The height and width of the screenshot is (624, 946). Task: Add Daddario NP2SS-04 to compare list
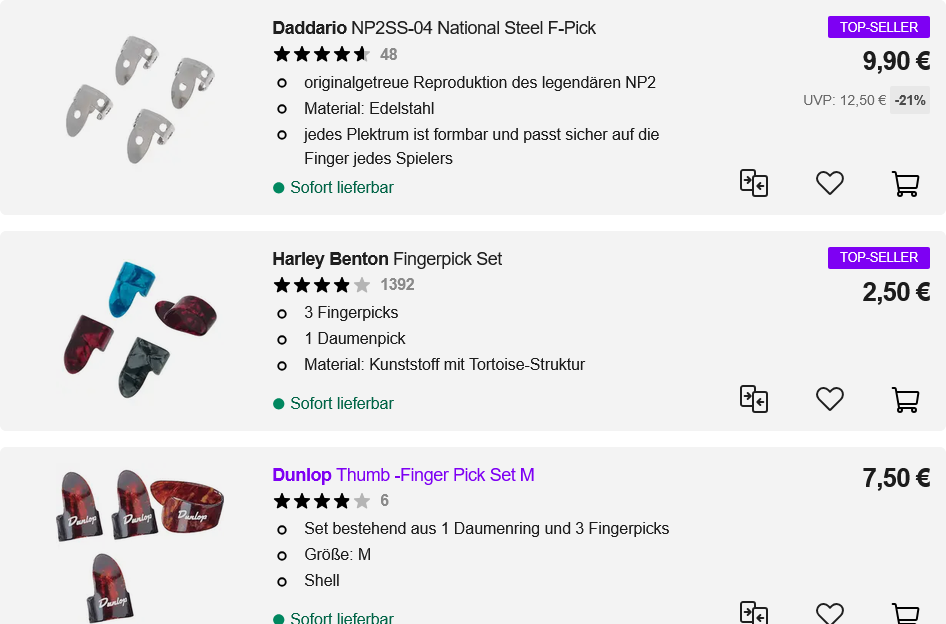pyautogui.click(x=754, y=183)
